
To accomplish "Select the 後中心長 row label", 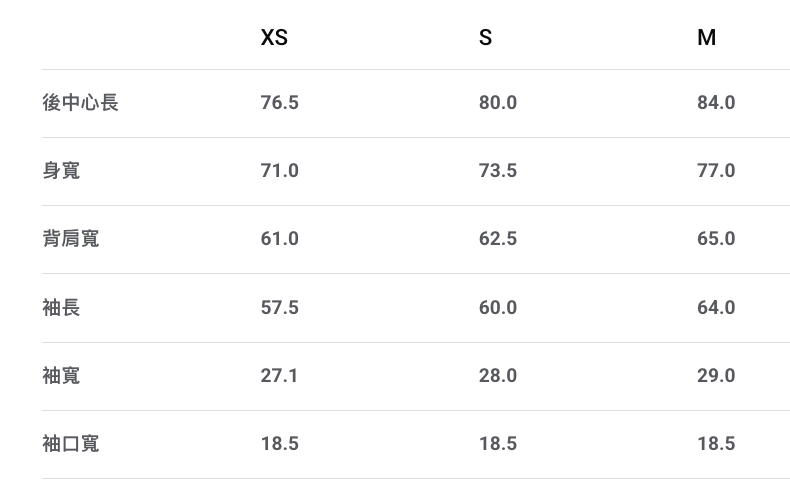I will (80, 102).
